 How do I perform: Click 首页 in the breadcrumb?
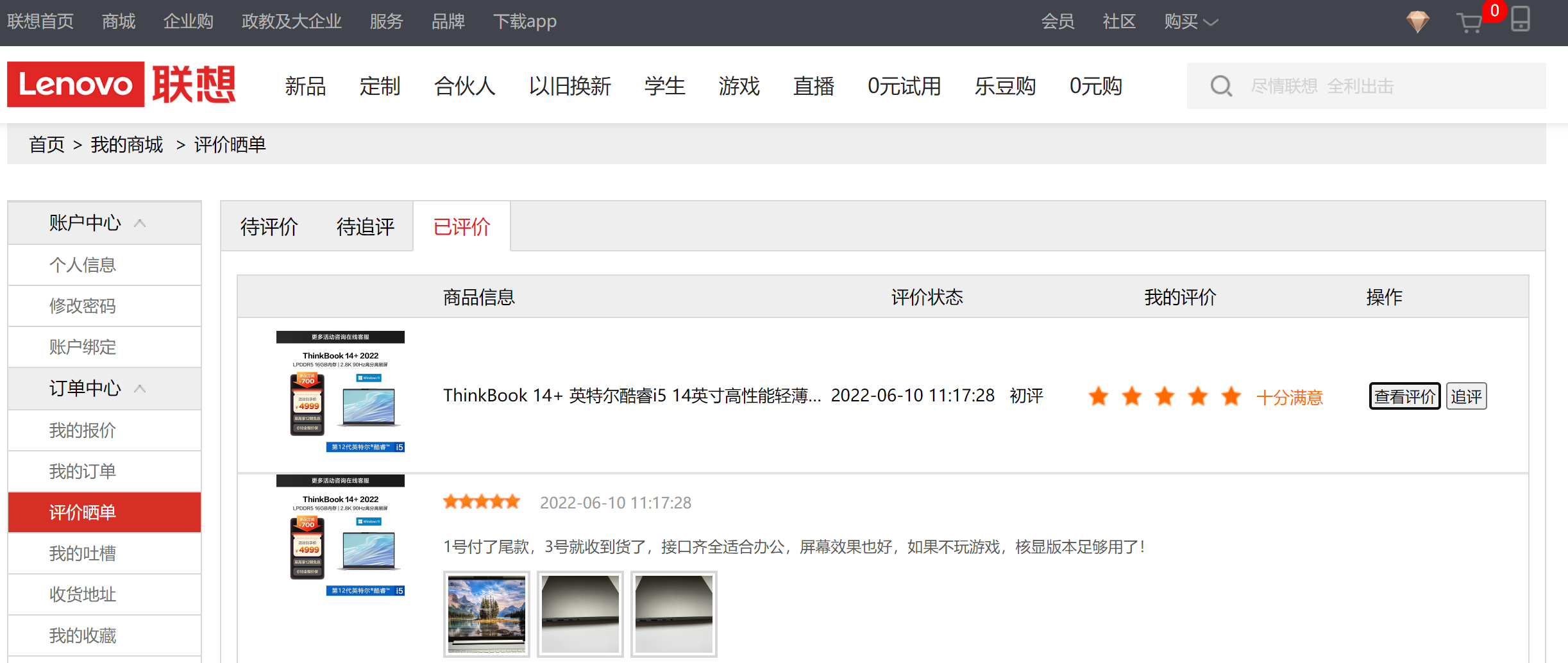click(47, 145)
